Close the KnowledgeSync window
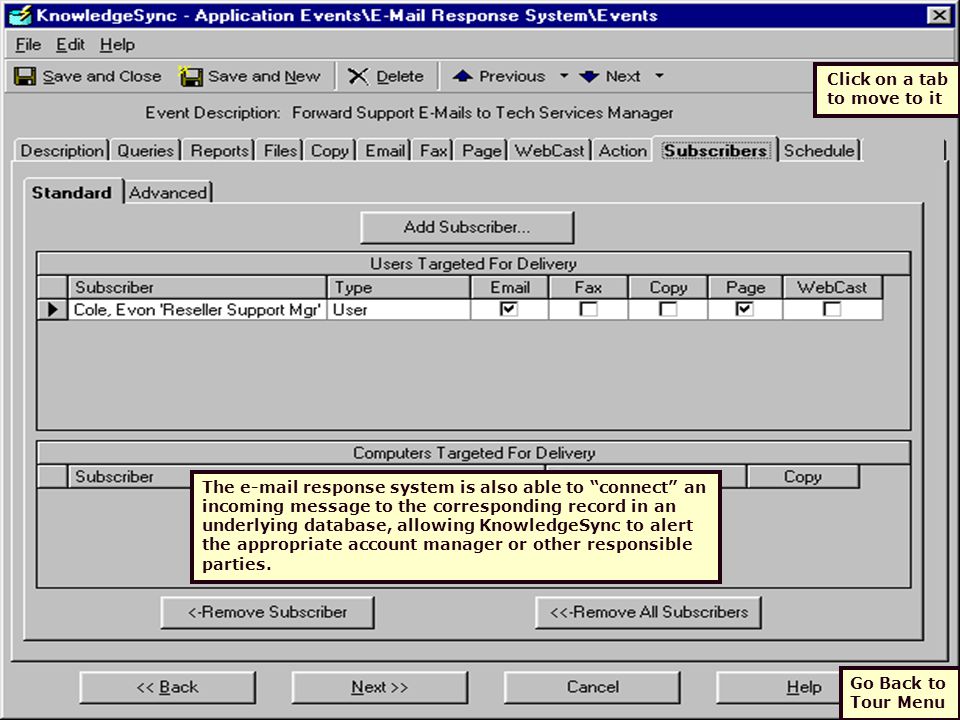960x720 pixels. 939,15
